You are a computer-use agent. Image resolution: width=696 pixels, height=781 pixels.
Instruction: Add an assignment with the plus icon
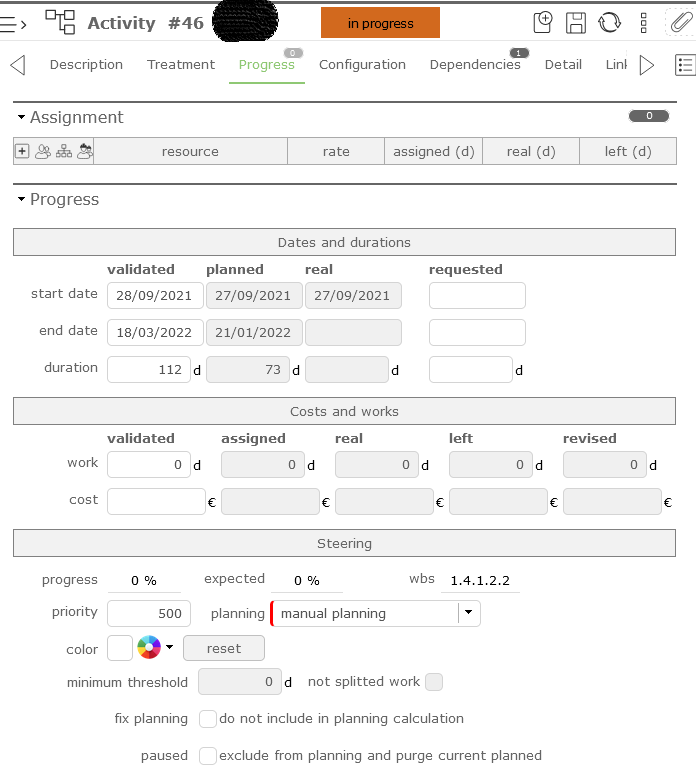click(22, 151)
